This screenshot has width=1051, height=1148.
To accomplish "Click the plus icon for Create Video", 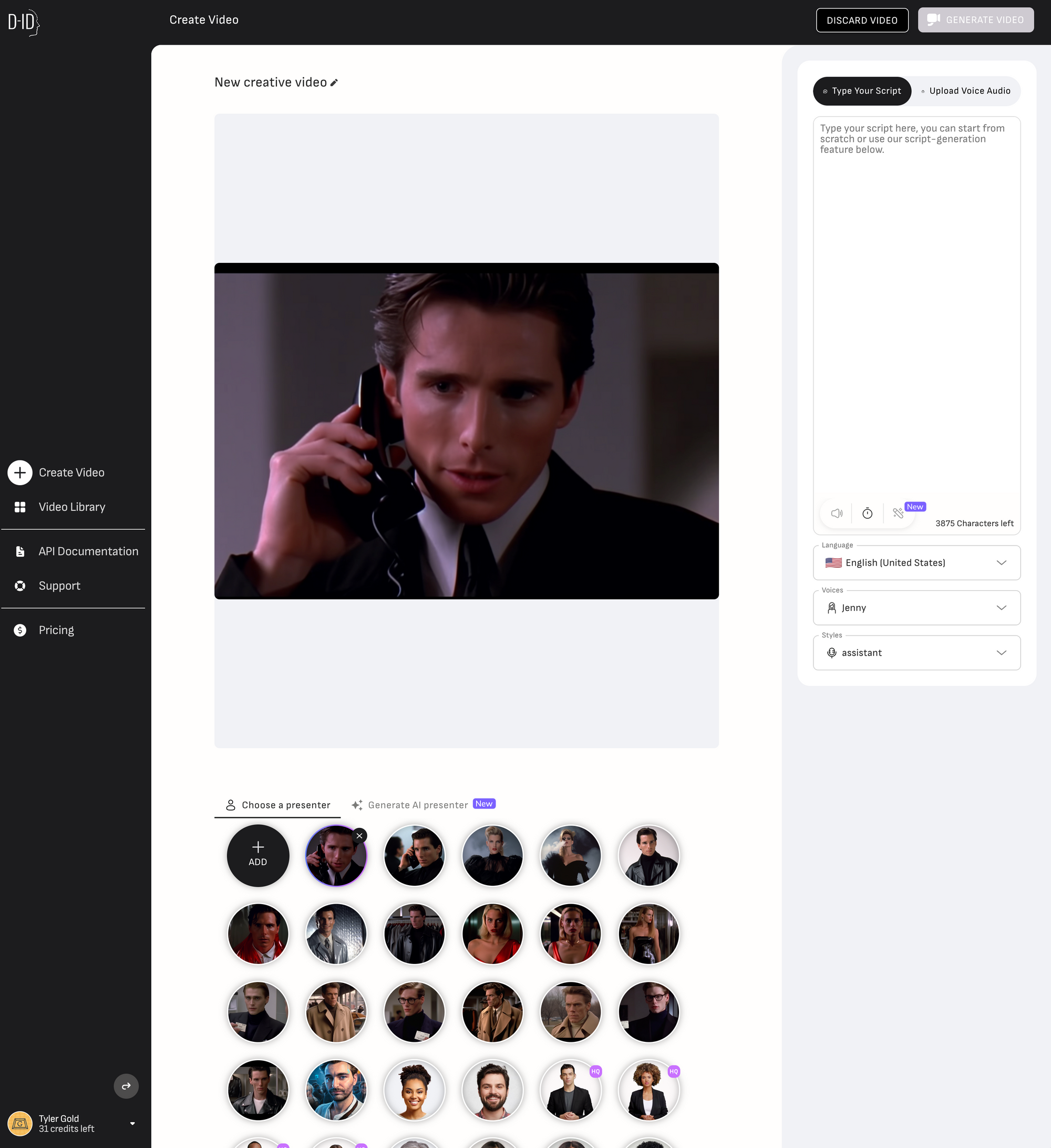I will point(20,473).
